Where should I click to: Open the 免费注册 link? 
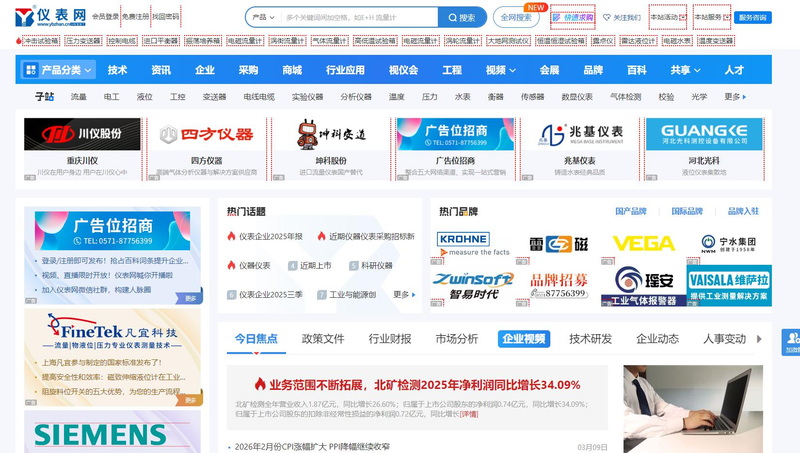click(135, 17)
